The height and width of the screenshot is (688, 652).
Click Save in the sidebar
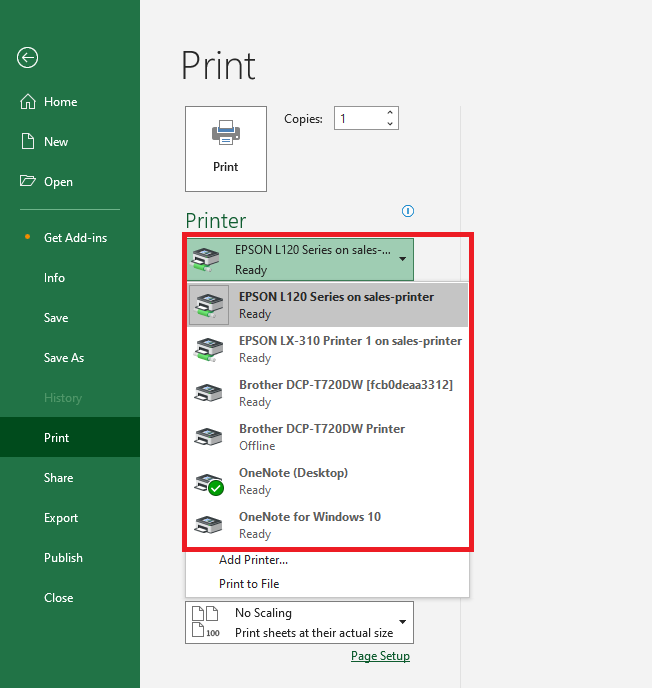70,318
